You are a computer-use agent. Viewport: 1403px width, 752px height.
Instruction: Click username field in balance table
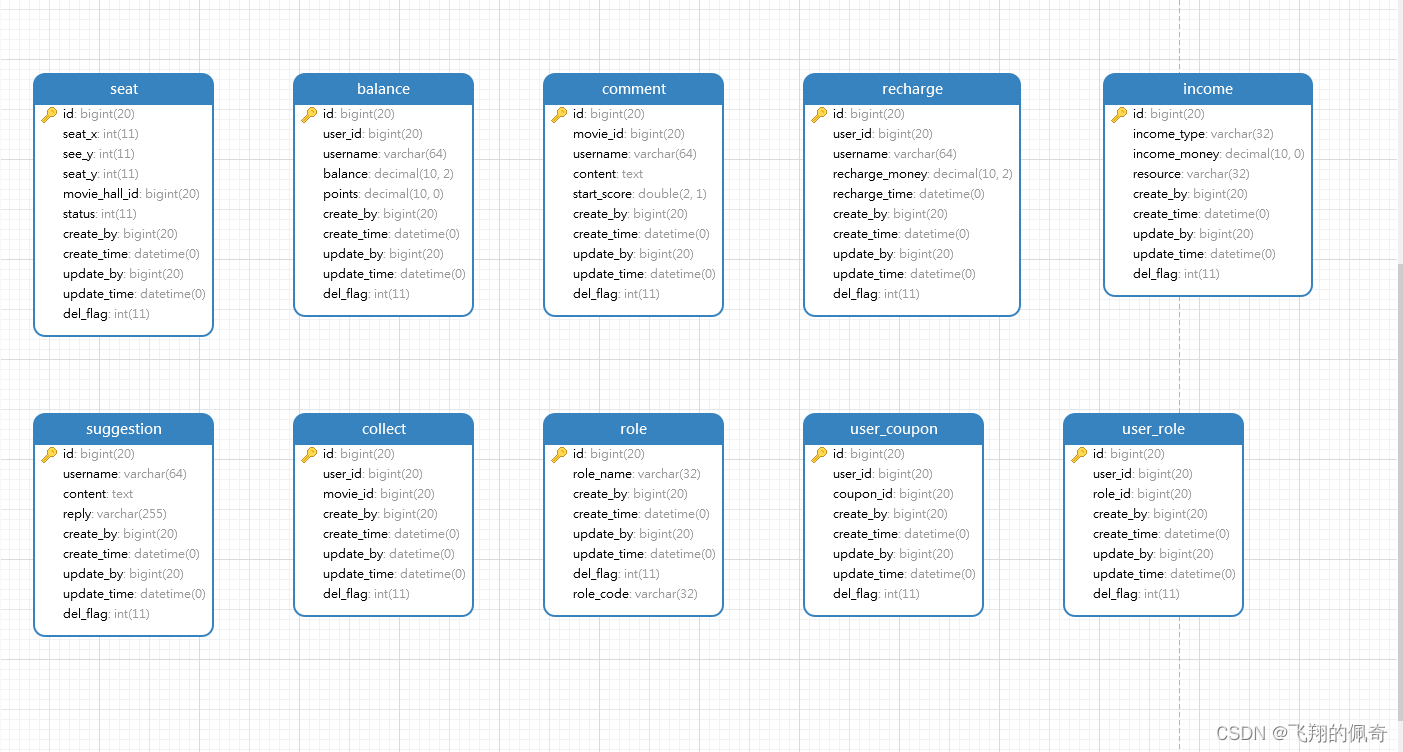click(385, 154)
